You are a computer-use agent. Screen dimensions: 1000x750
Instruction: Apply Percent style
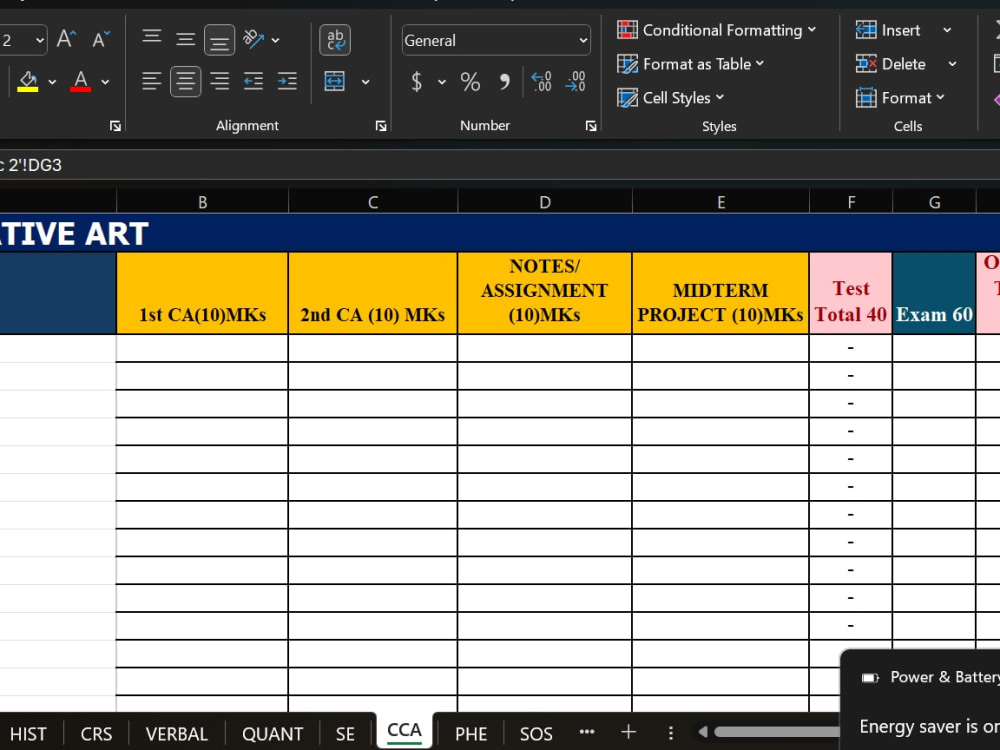point(470,82)
